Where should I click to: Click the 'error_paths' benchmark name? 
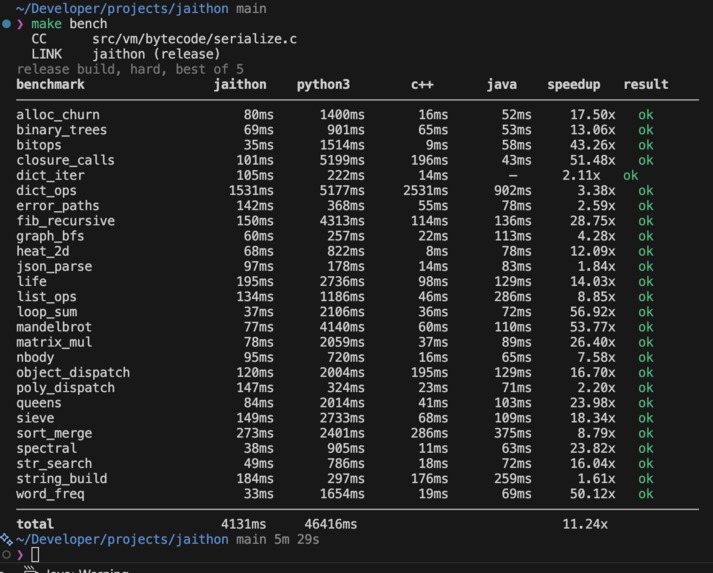click(58, 206)
